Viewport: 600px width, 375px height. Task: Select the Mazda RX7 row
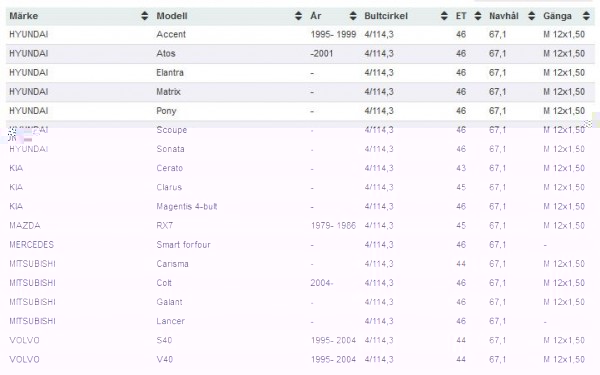point(300,225)
